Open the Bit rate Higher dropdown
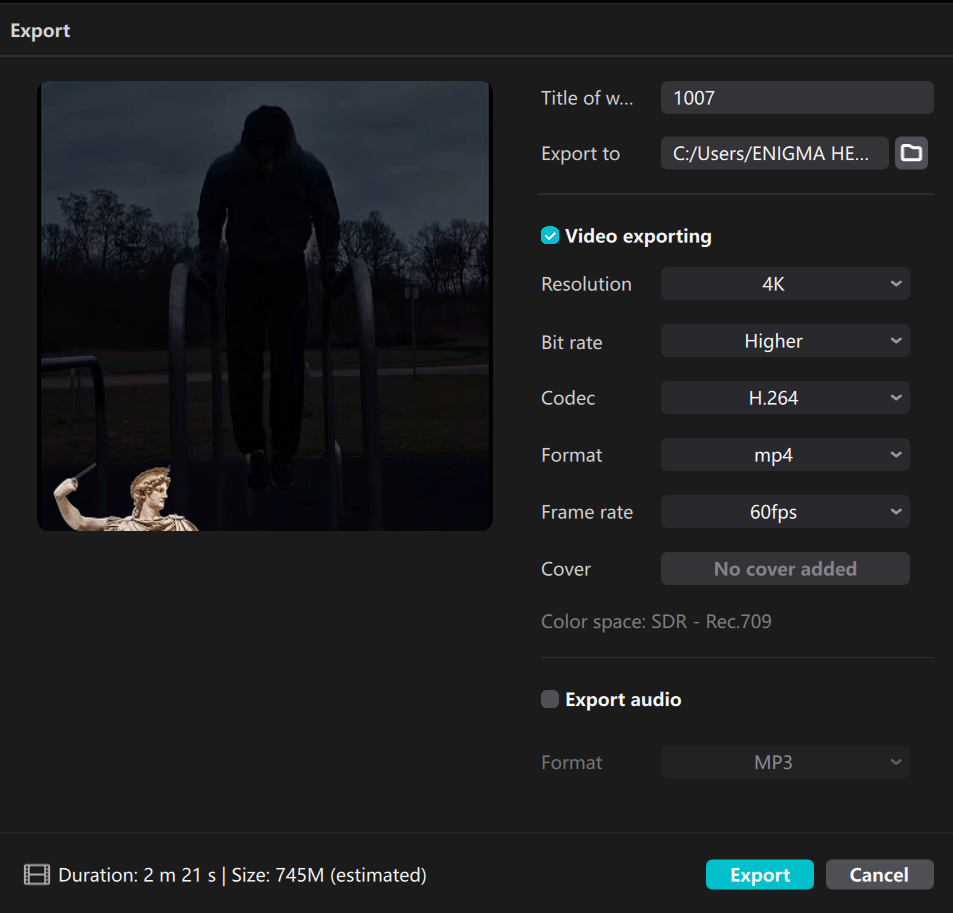Screen dimensions: 953x913 (785, 340)
